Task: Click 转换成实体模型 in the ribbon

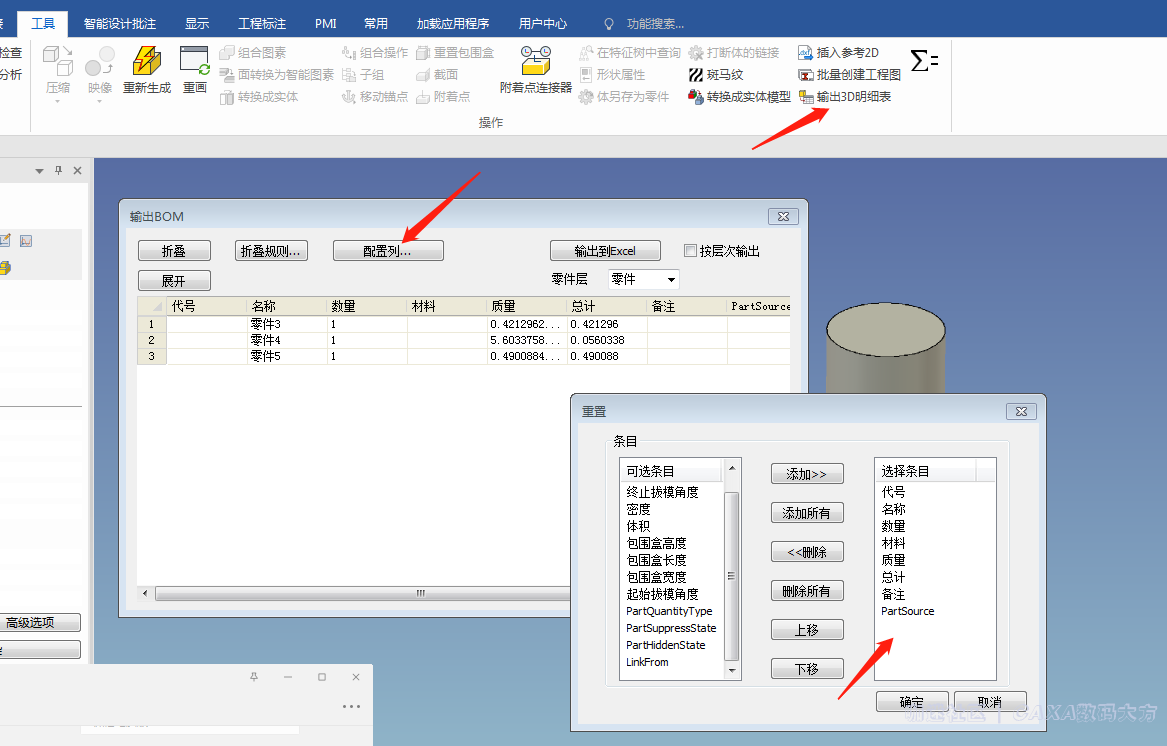Action: coord(740,97)
